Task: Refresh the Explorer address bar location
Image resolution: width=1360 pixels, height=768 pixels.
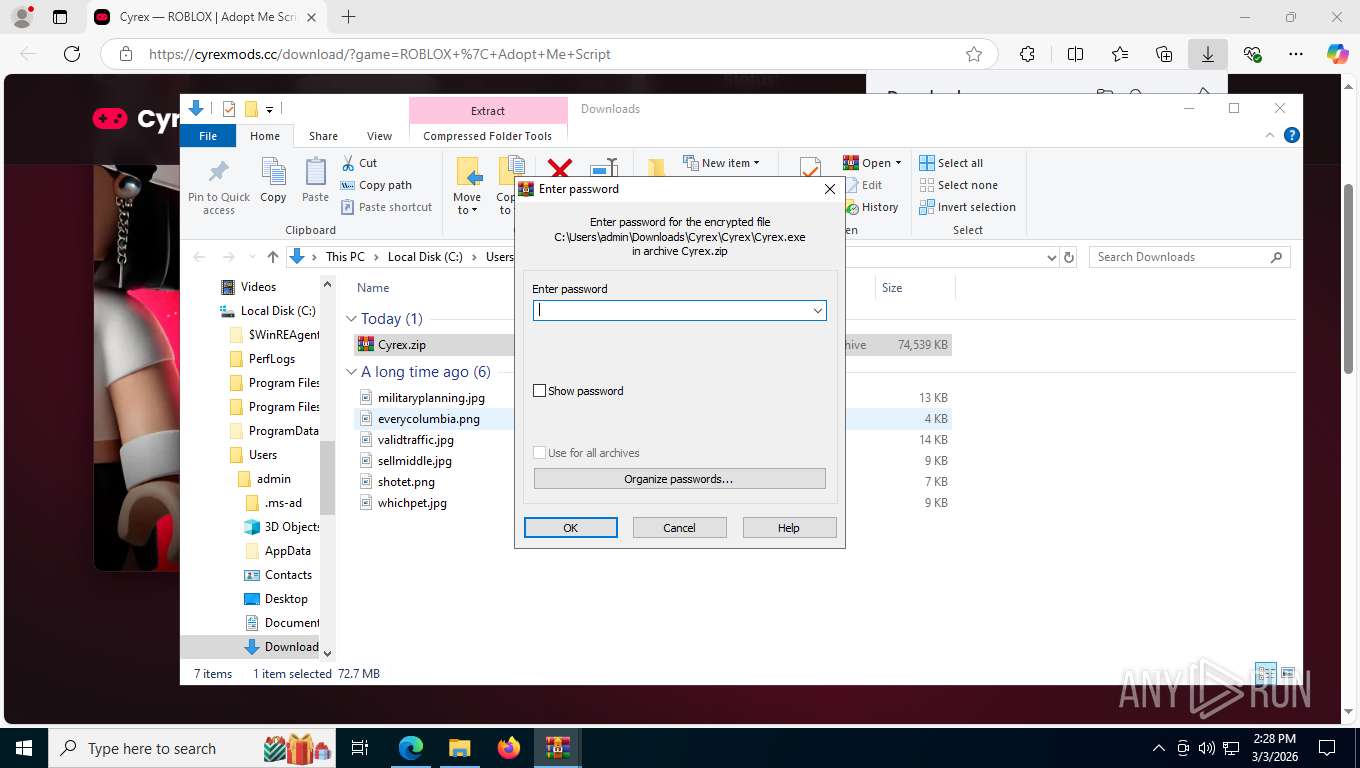Action: click(1069, 257)
